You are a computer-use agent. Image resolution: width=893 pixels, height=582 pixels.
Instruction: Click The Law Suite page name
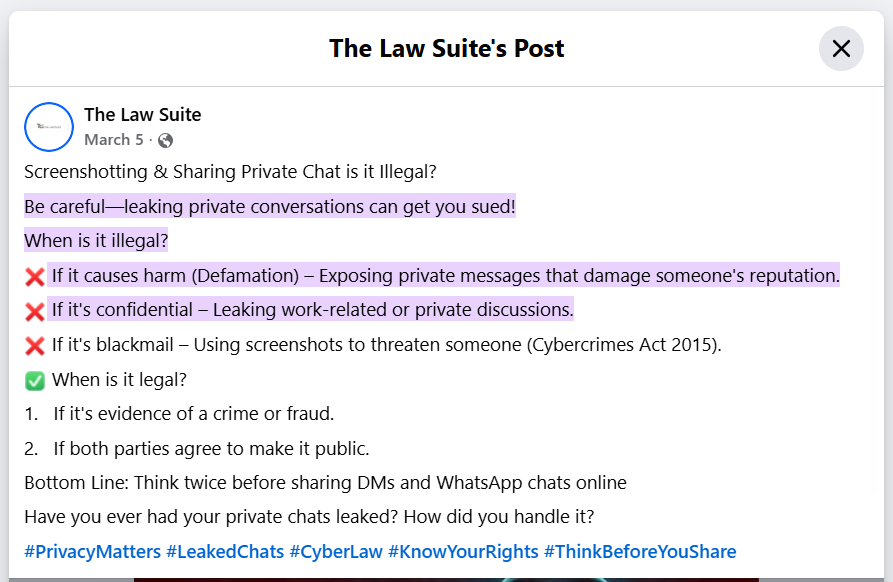(x=142, y=114)
